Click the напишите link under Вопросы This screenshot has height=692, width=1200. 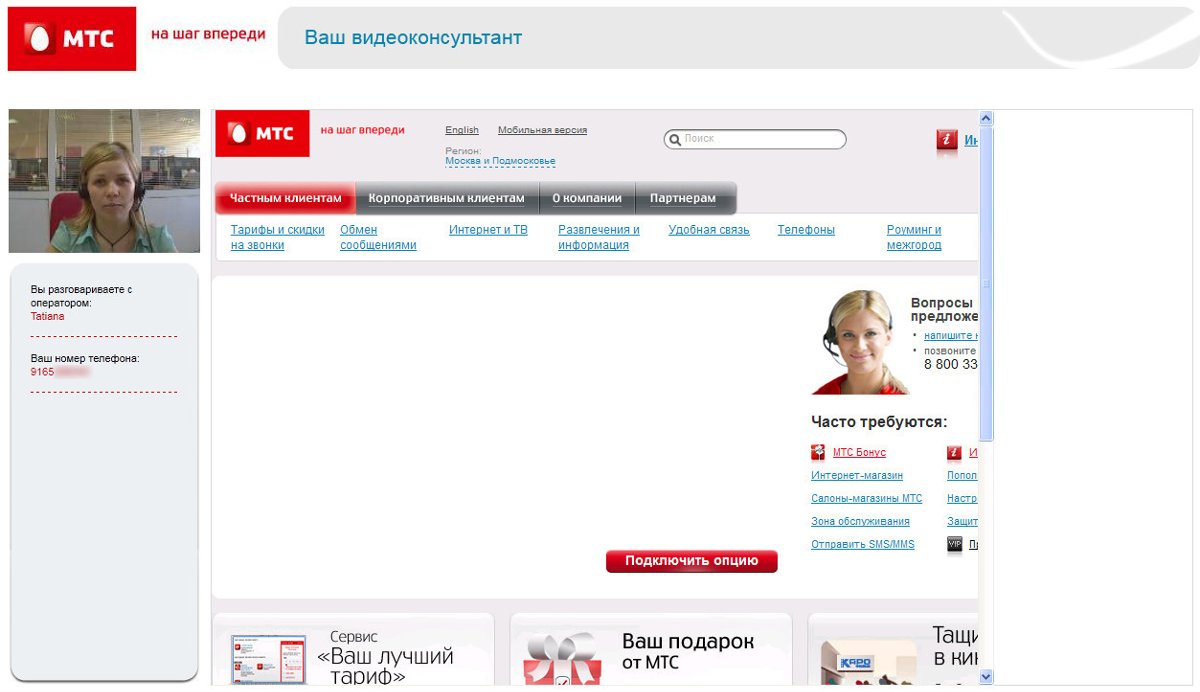click(950, 336)
